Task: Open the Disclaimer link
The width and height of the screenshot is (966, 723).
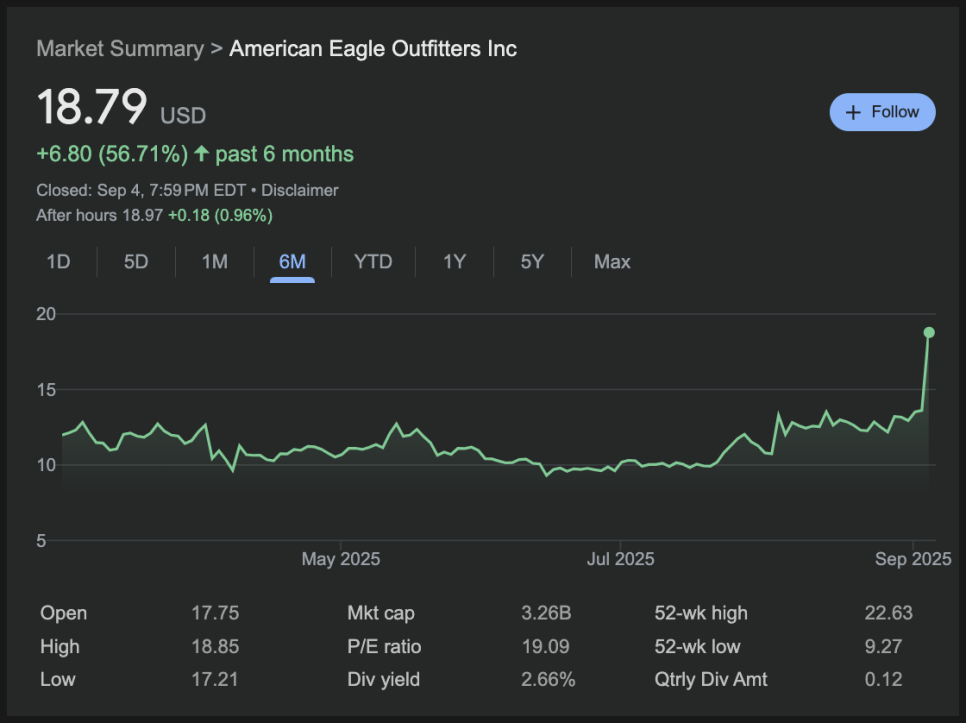Action: pos(299,190)
